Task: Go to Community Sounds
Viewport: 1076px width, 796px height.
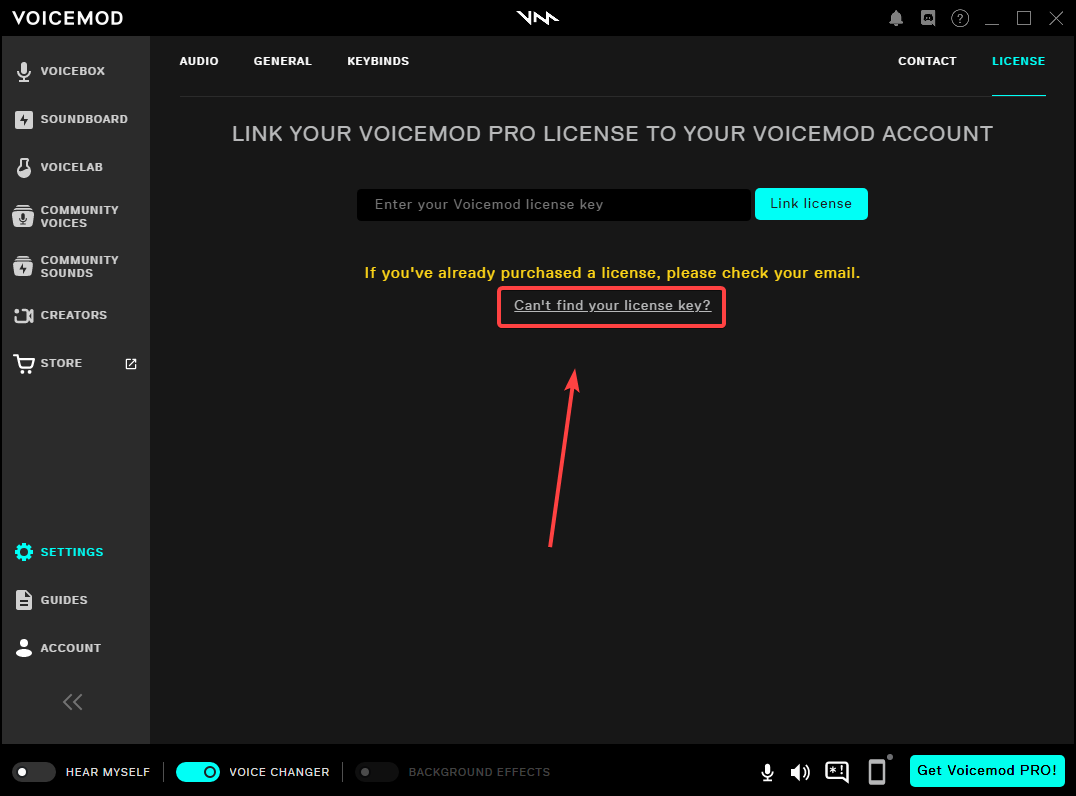Action: (x=66, y=266)
